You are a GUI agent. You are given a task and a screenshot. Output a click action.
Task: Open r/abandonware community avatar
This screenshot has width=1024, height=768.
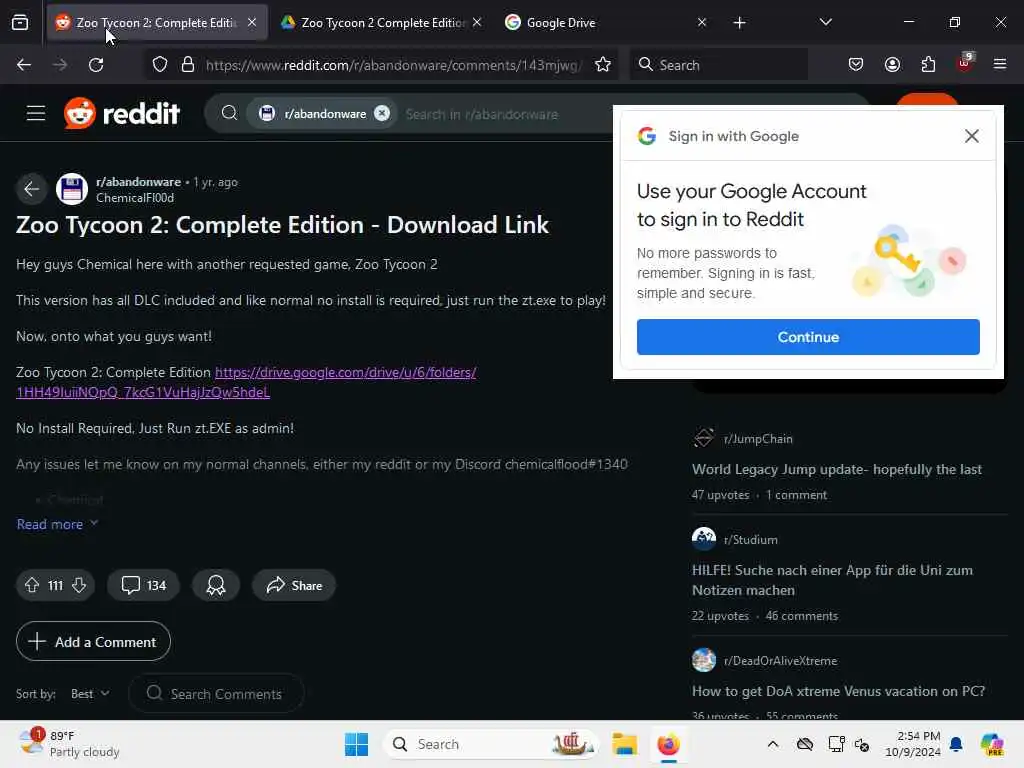72,189
